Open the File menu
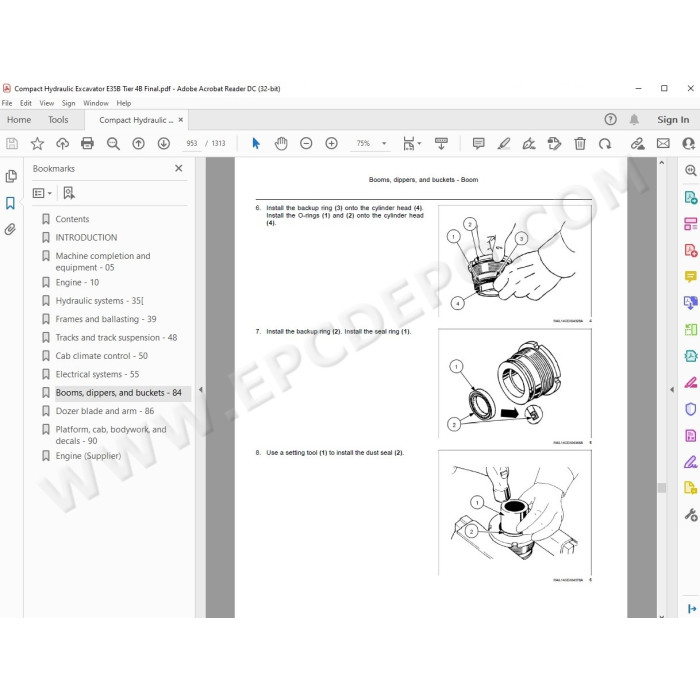Viewport: 700px width, 700px height. (7, 103)
